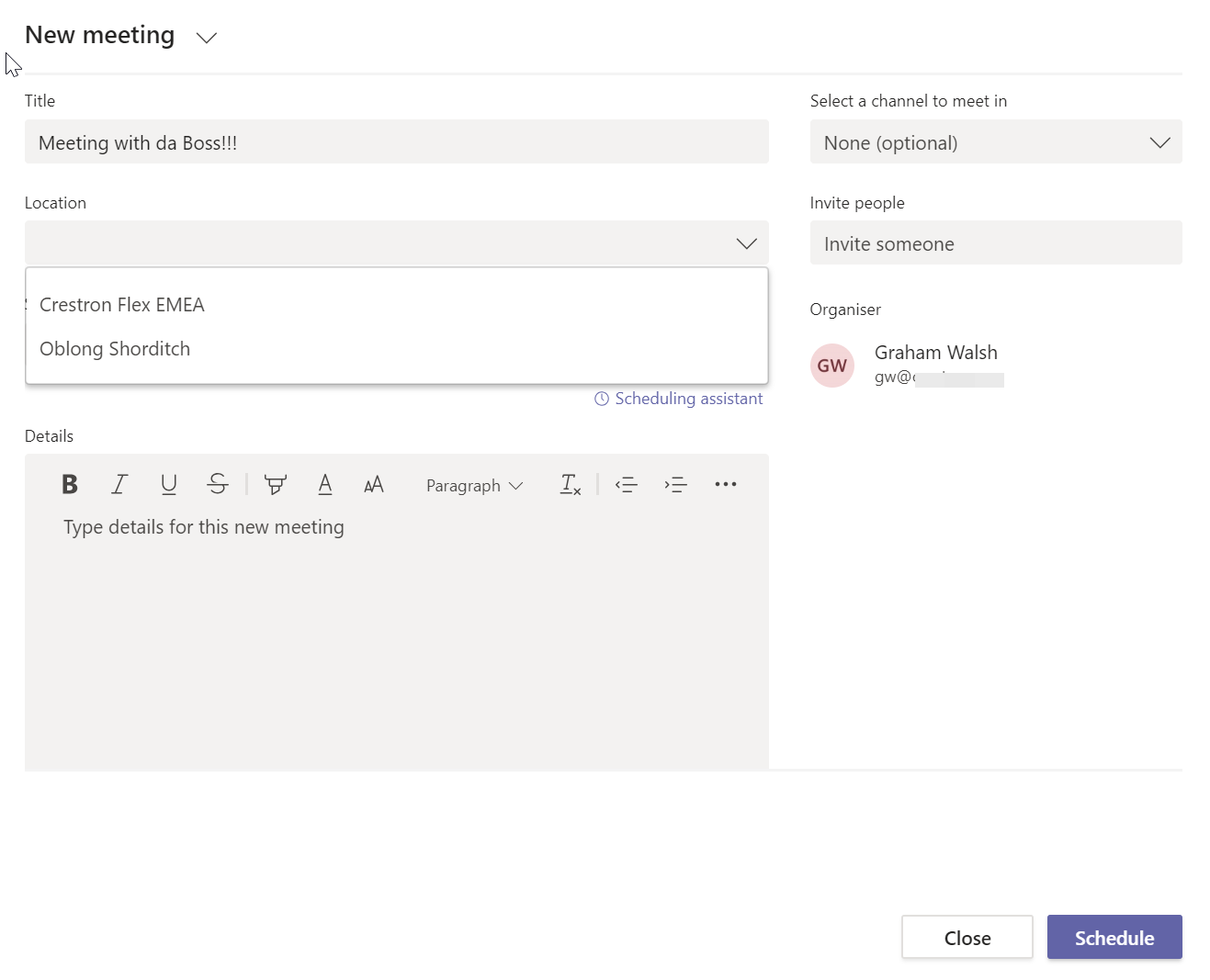Open font colour picker
1210x980 pixels.
pos(325,484)
